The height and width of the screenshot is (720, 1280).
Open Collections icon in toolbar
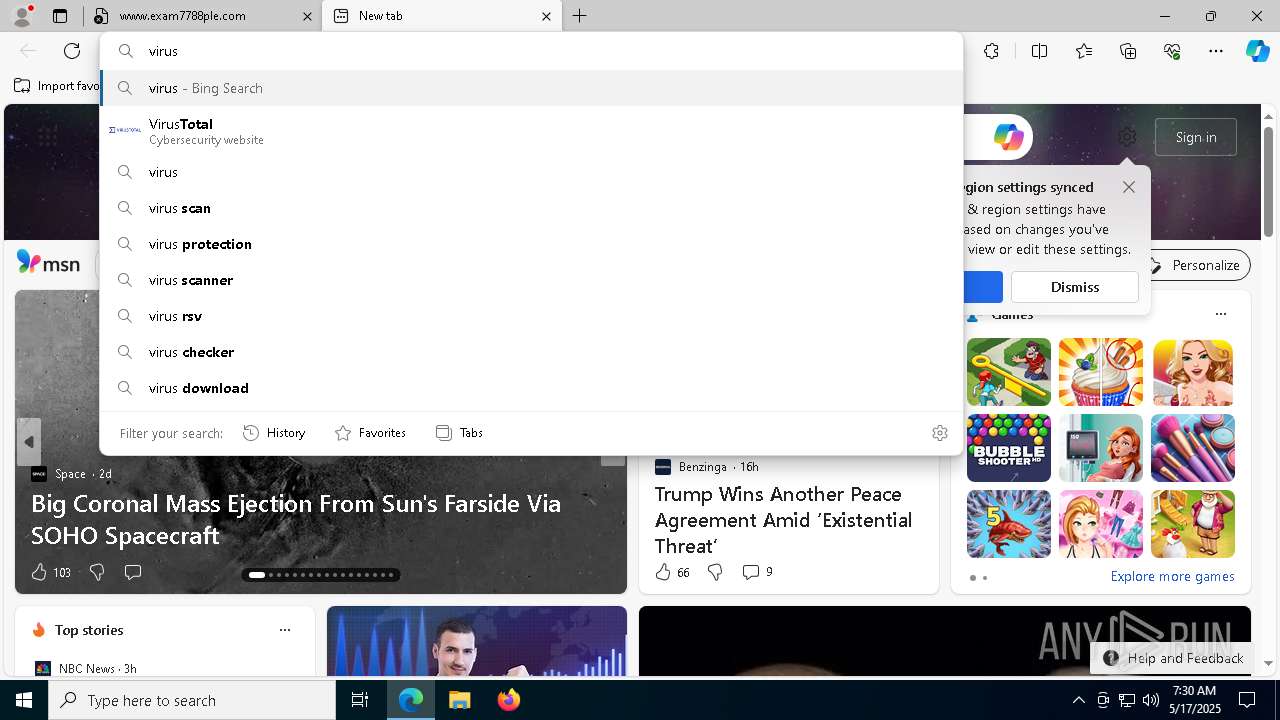[1128, 51]
